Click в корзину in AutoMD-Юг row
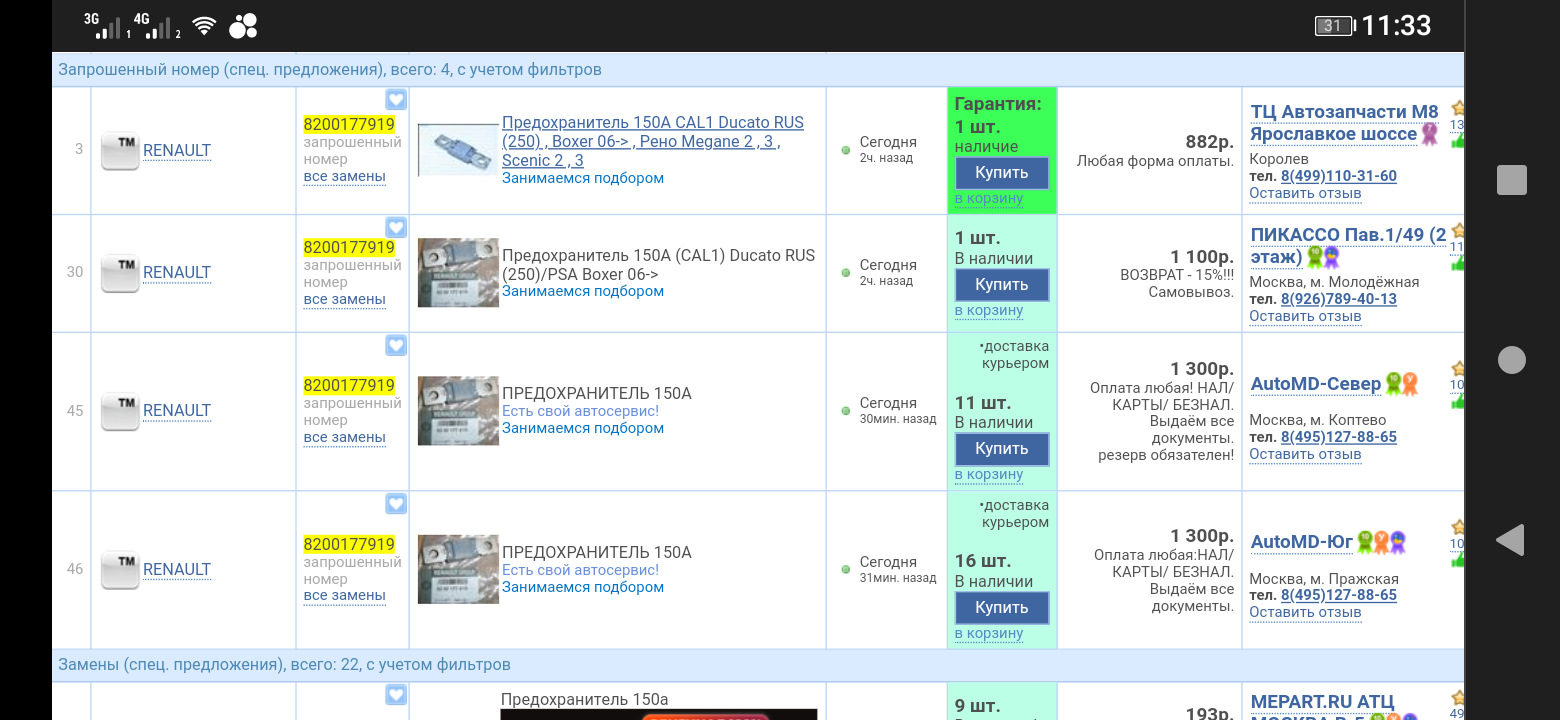 coord(989,633)
